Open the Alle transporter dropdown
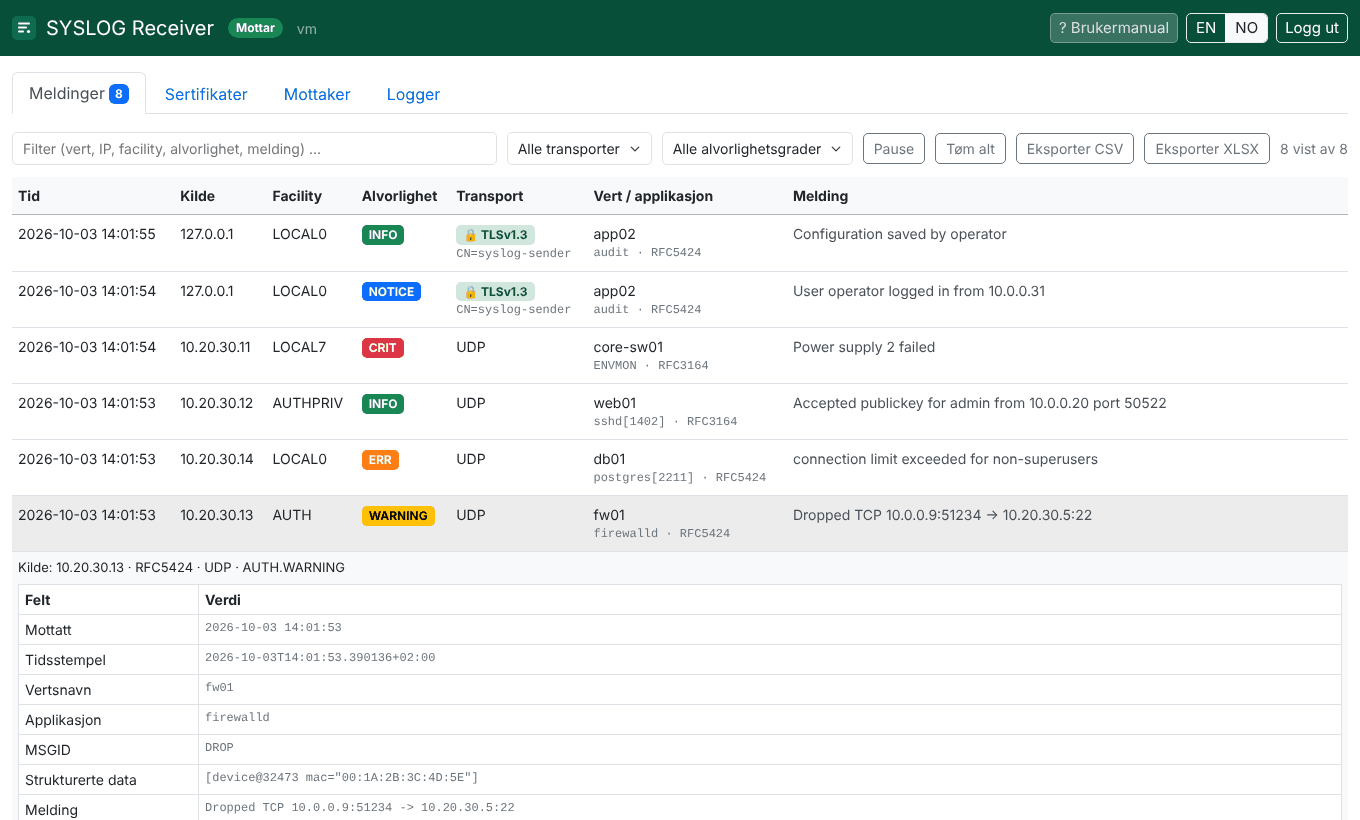1360x820 pixels. point(579,149)
